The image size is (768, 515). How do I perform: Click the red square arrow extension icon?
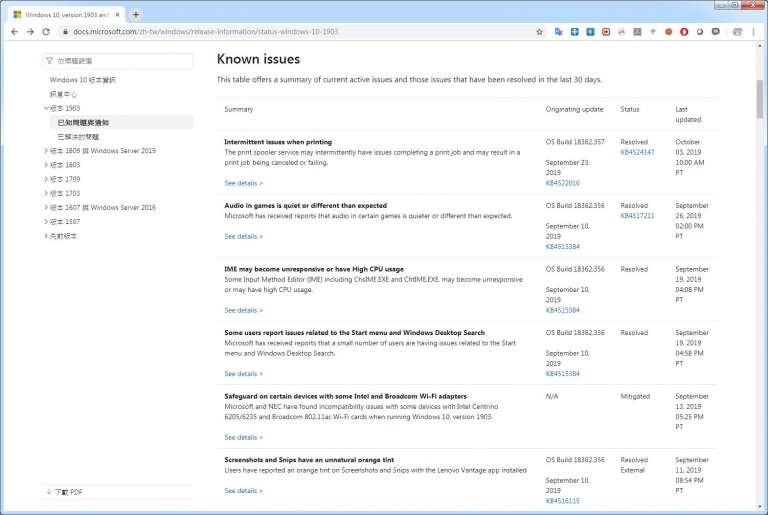coord(606,32)
